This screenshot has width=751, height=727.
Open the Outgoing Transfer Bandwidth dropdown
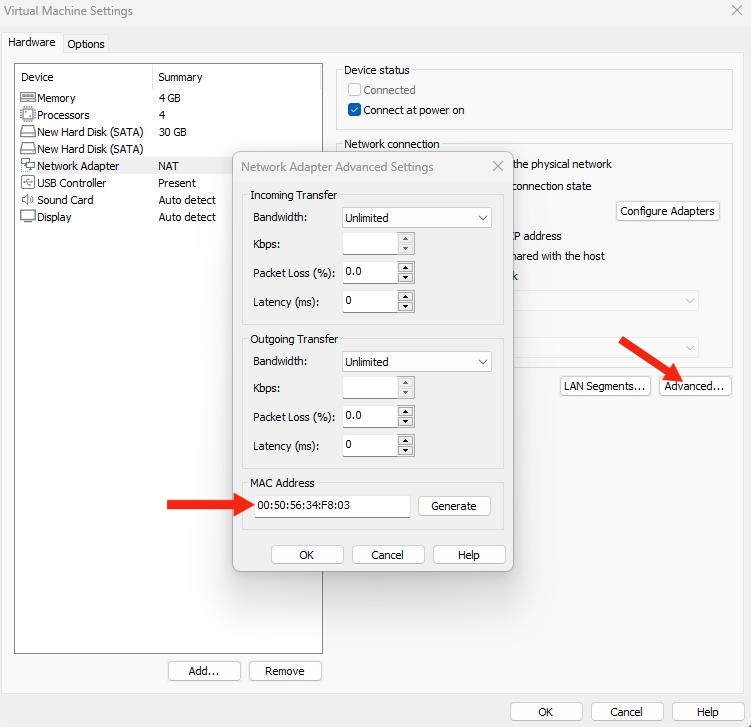(x=416, y=362)
